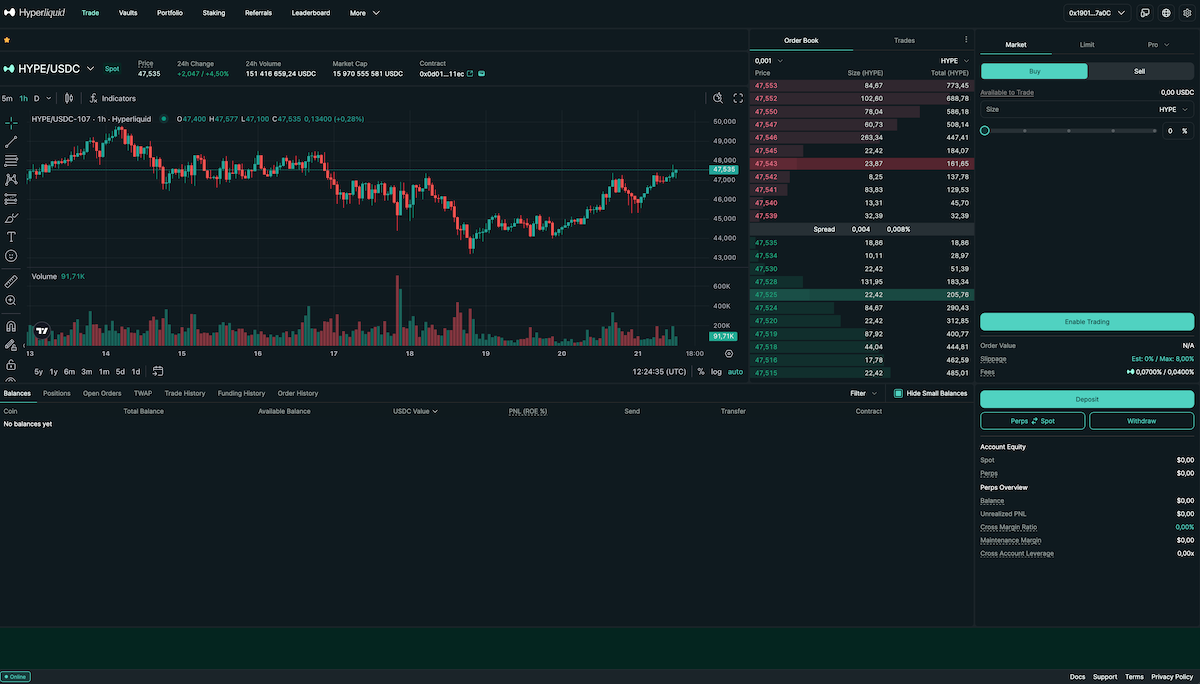This screenshot has height=684, width=1200.
Task: Click the Perps ⇄ Spot transfer button
Action: 1033,421
